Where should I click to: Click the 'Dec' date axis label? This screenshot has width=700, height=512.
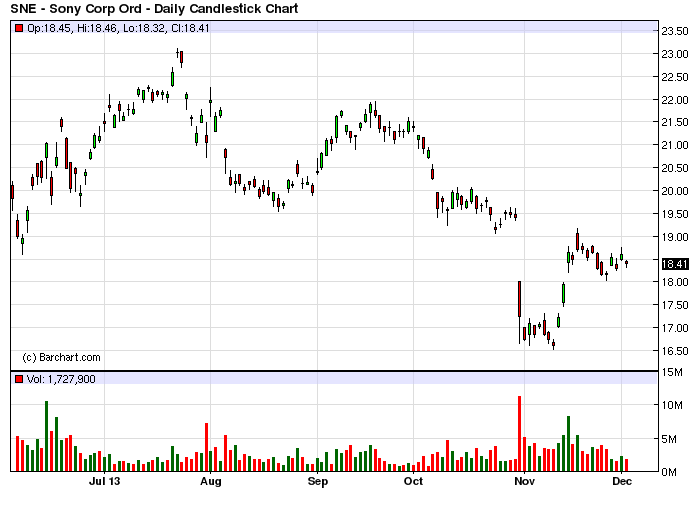622,481
